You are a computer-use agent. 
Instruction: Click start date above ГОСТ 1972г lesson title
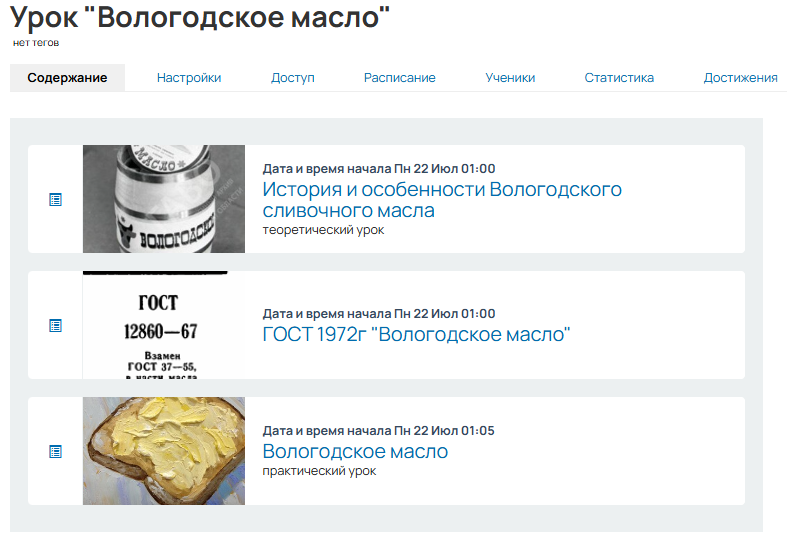coord(379,314)
